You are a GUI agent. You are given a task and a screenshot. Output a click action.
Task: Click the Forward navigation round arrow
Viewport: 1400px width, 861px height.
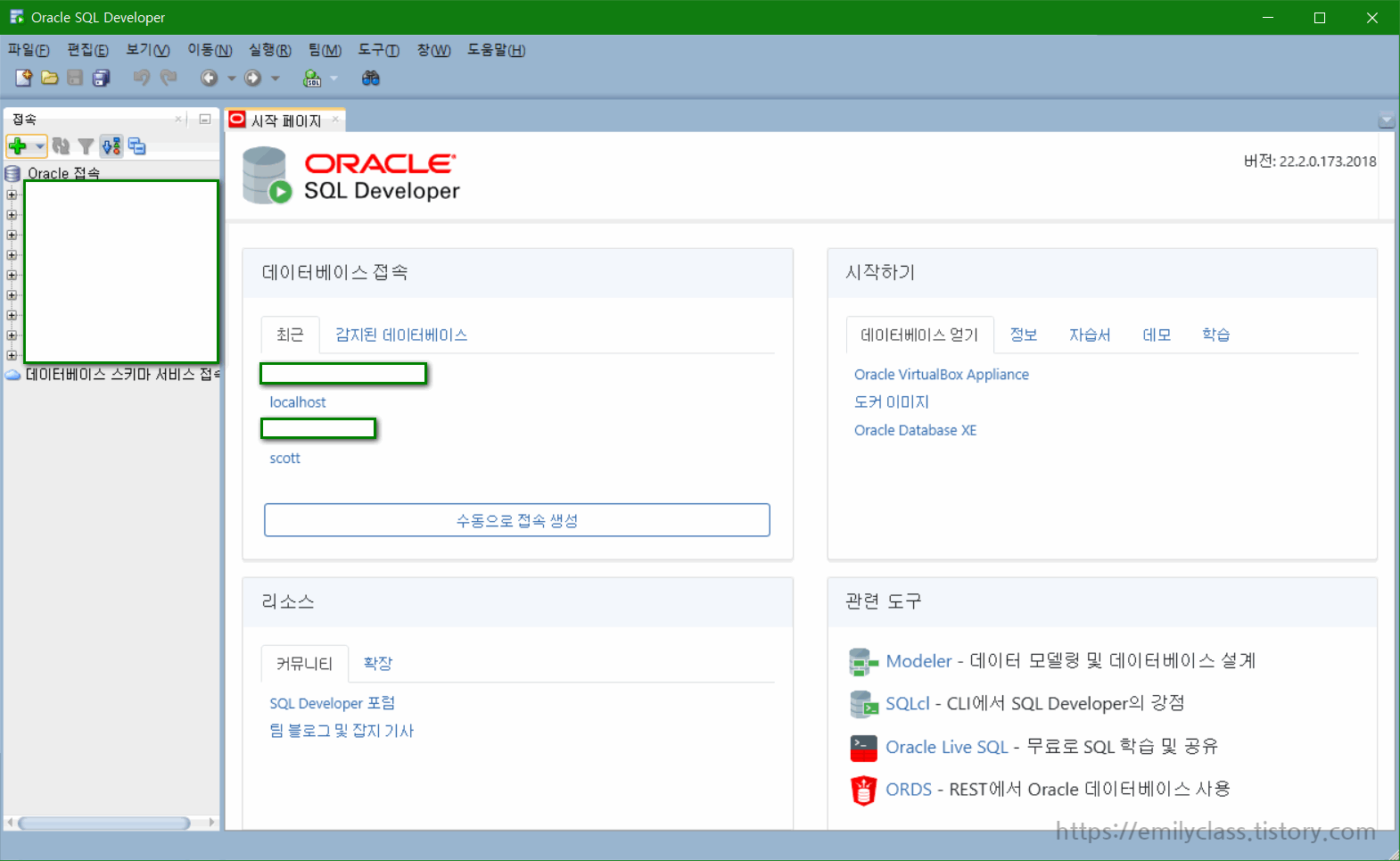[253, 78]
